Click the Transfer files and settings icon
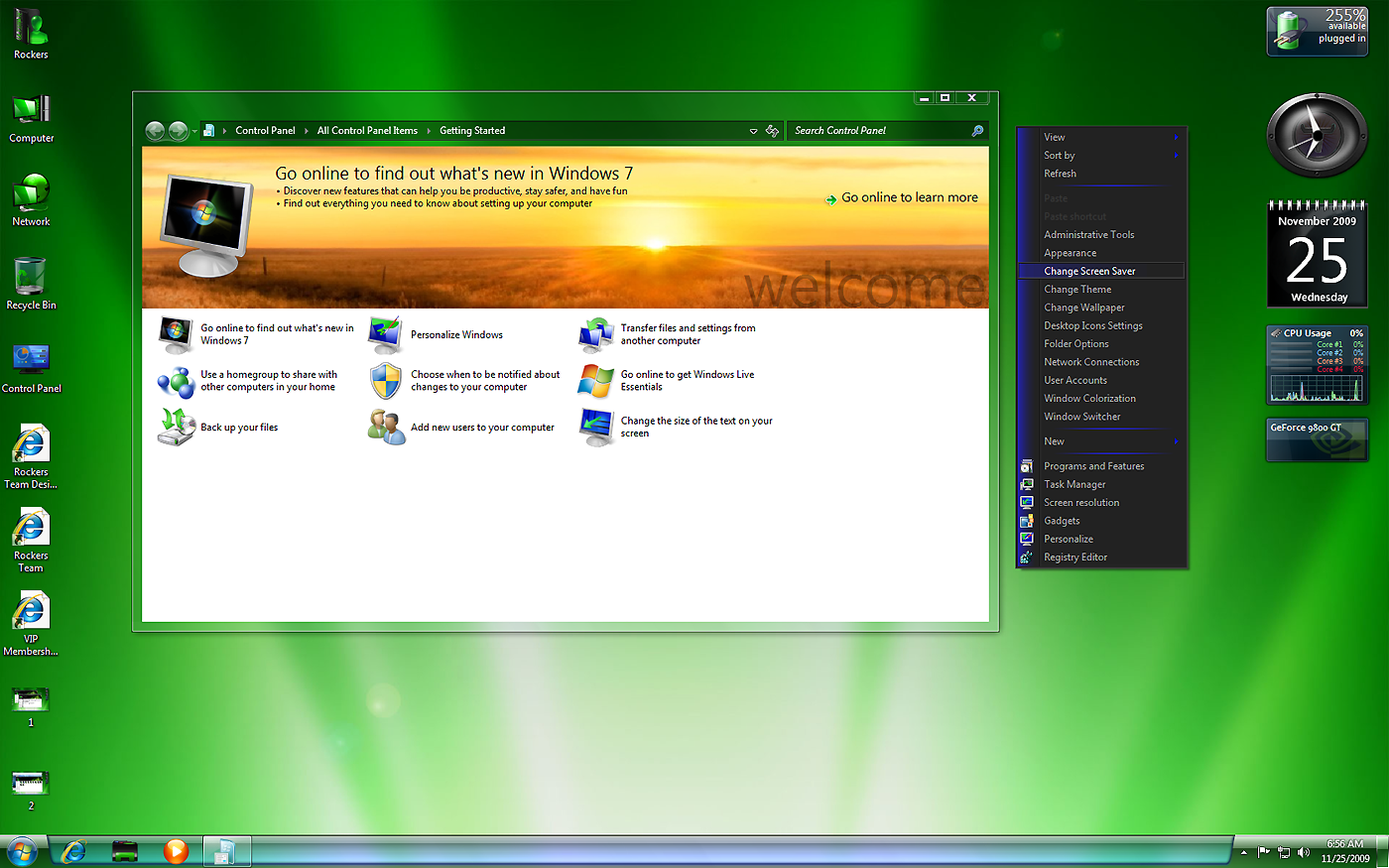 tap(596, 334)
